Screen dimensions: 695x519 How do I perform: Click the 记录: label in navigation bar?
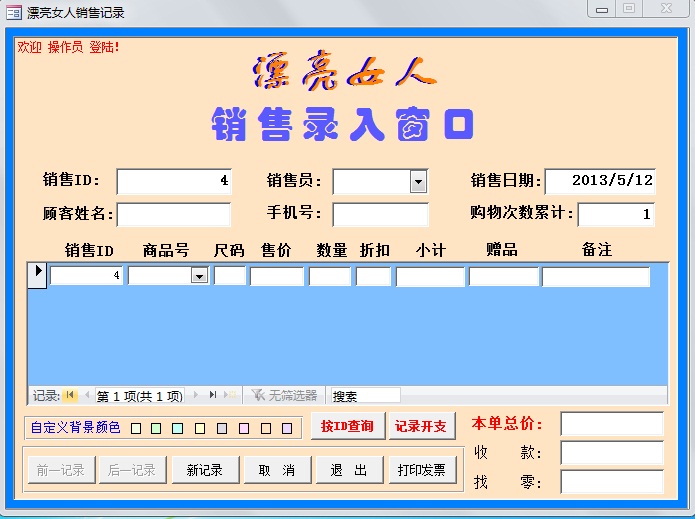tap(46, 395)
